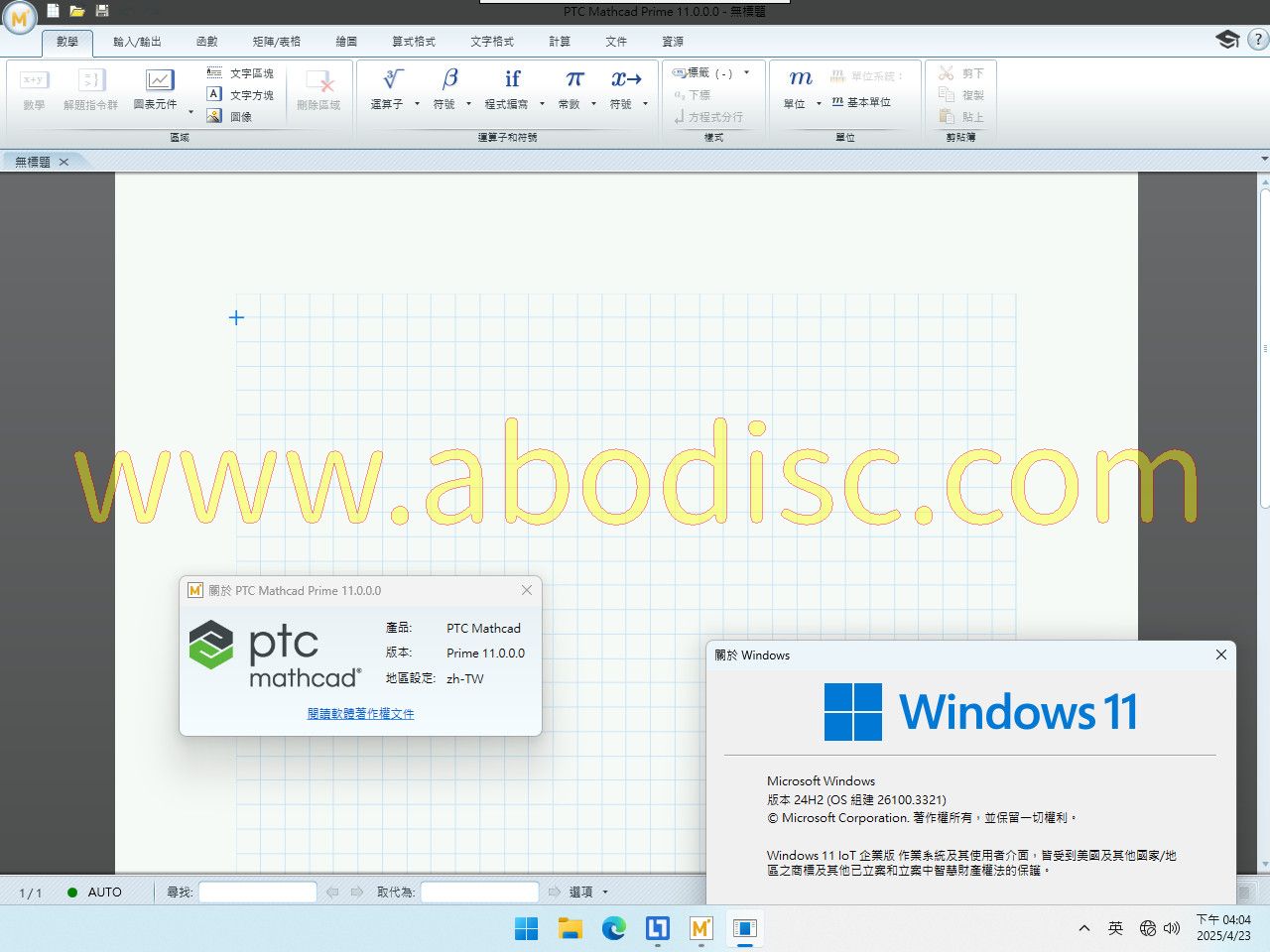This screenshot has width=1270, height=952.
Task: Open the beta Symbols (符號) gallery
Action: pos(445,89)
